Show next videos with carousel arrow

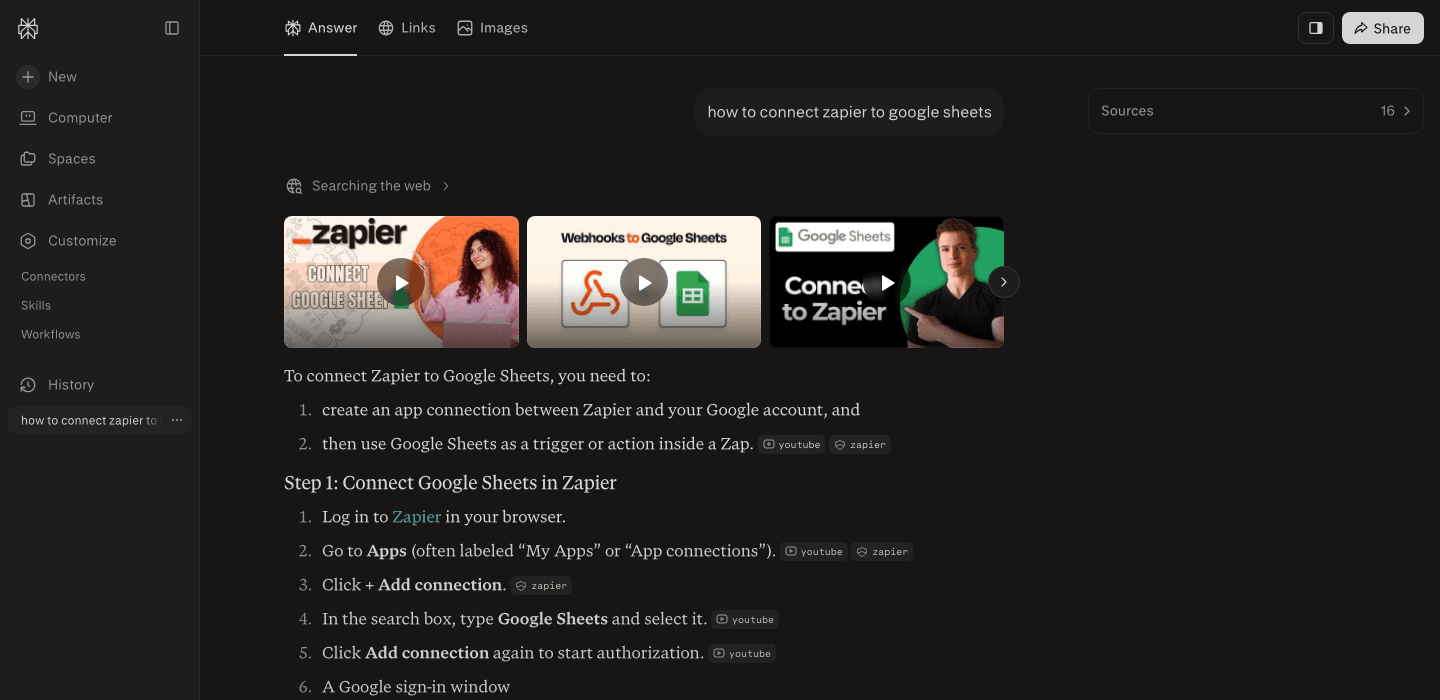(1004, 283)
